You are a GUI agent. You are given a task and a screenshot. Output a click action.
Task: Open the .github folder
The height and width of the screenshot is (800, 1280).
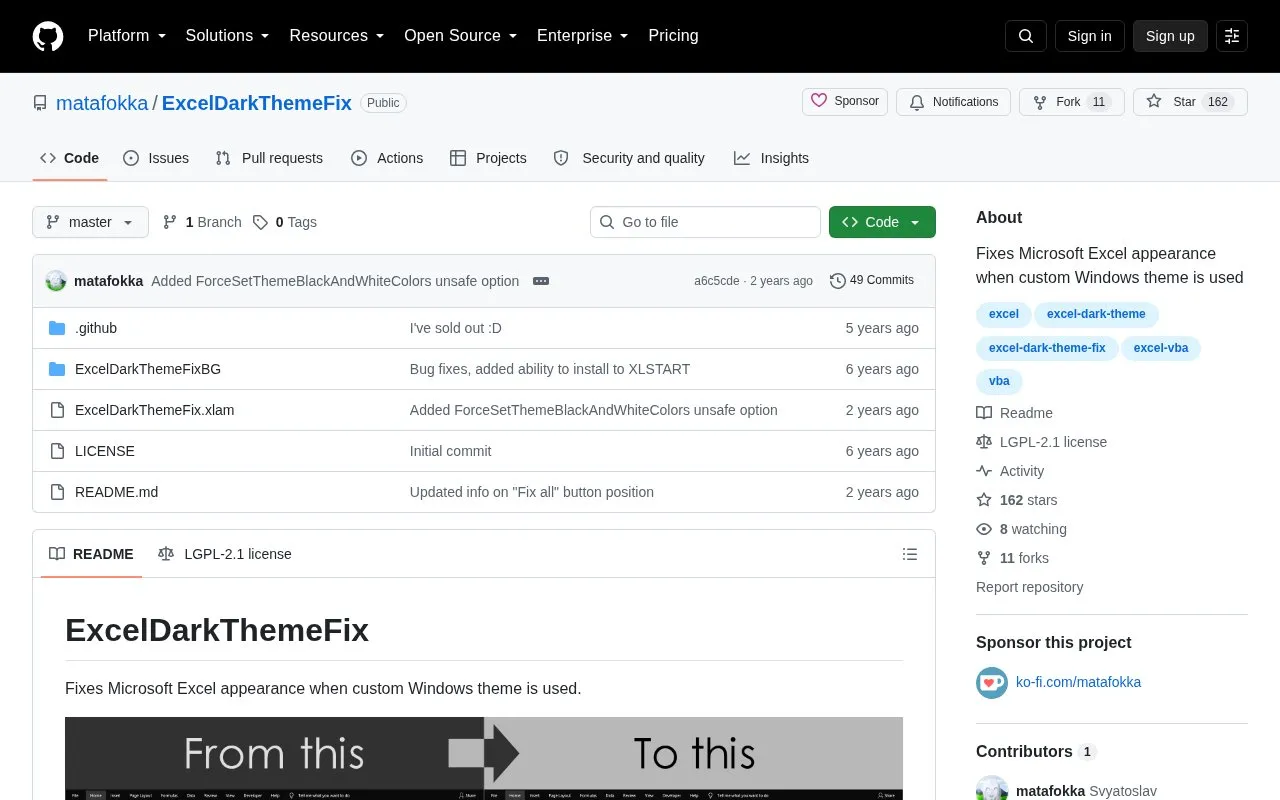(x=96, y=328)
